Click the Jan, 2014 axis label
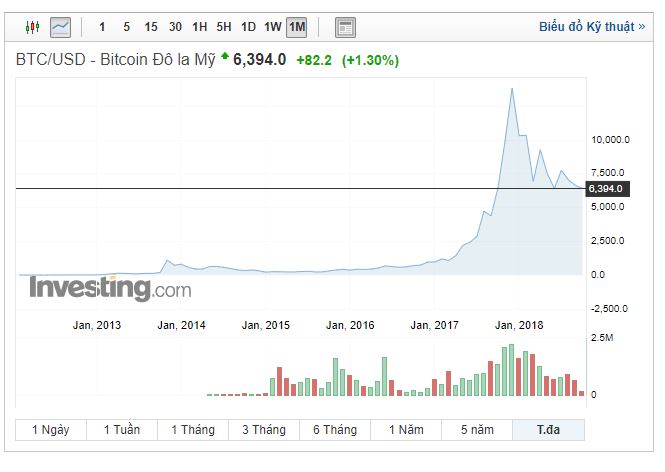This screenshot has width=665, height=472. [181, 325]
